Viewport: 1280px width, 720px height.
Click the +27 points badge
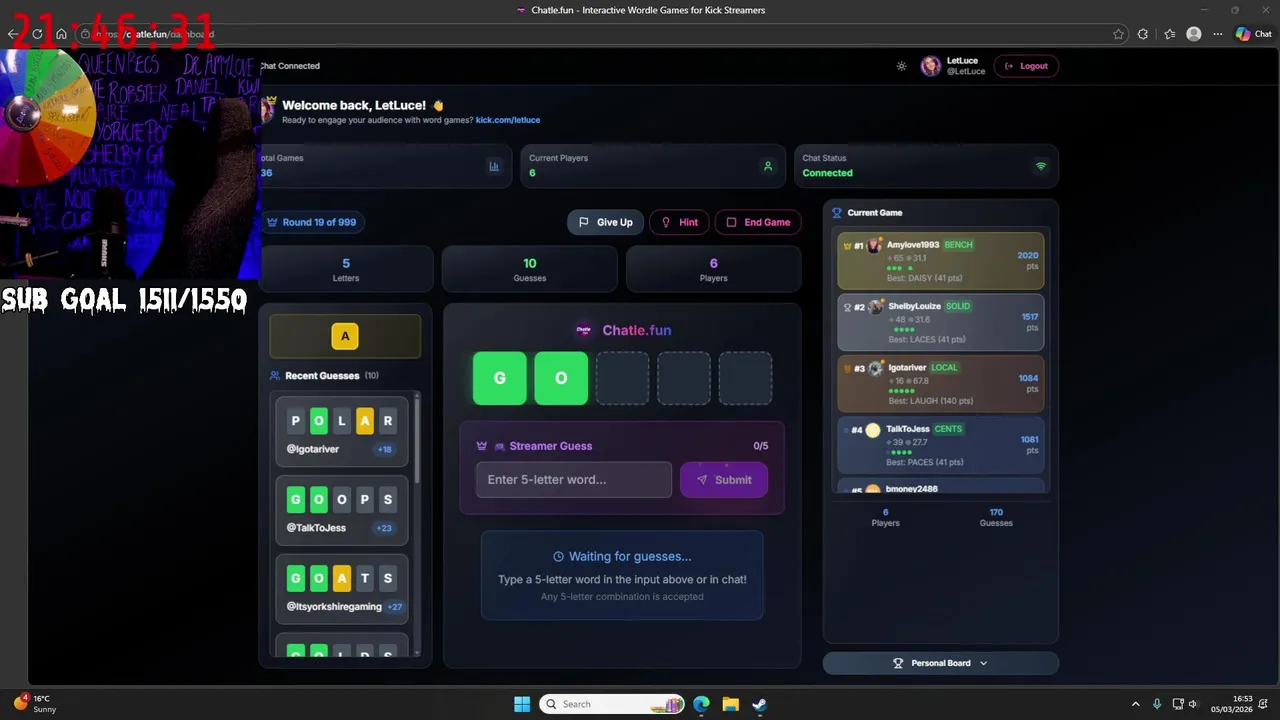click(x=395, y=607)
